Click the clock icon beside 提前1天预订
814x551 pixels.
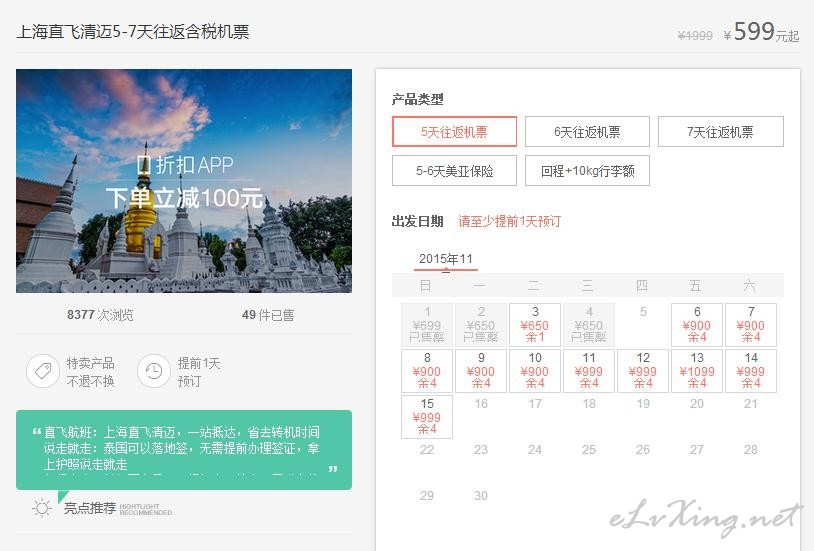click(154, 371)
